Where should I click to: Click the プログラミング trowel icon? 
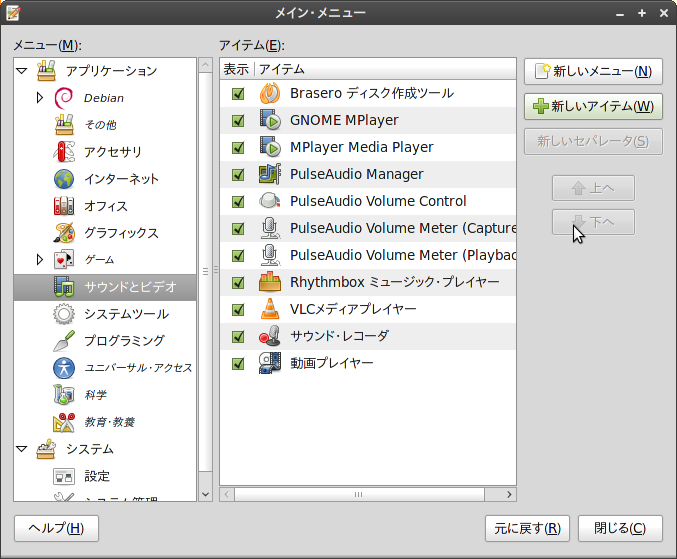[64, 341]
